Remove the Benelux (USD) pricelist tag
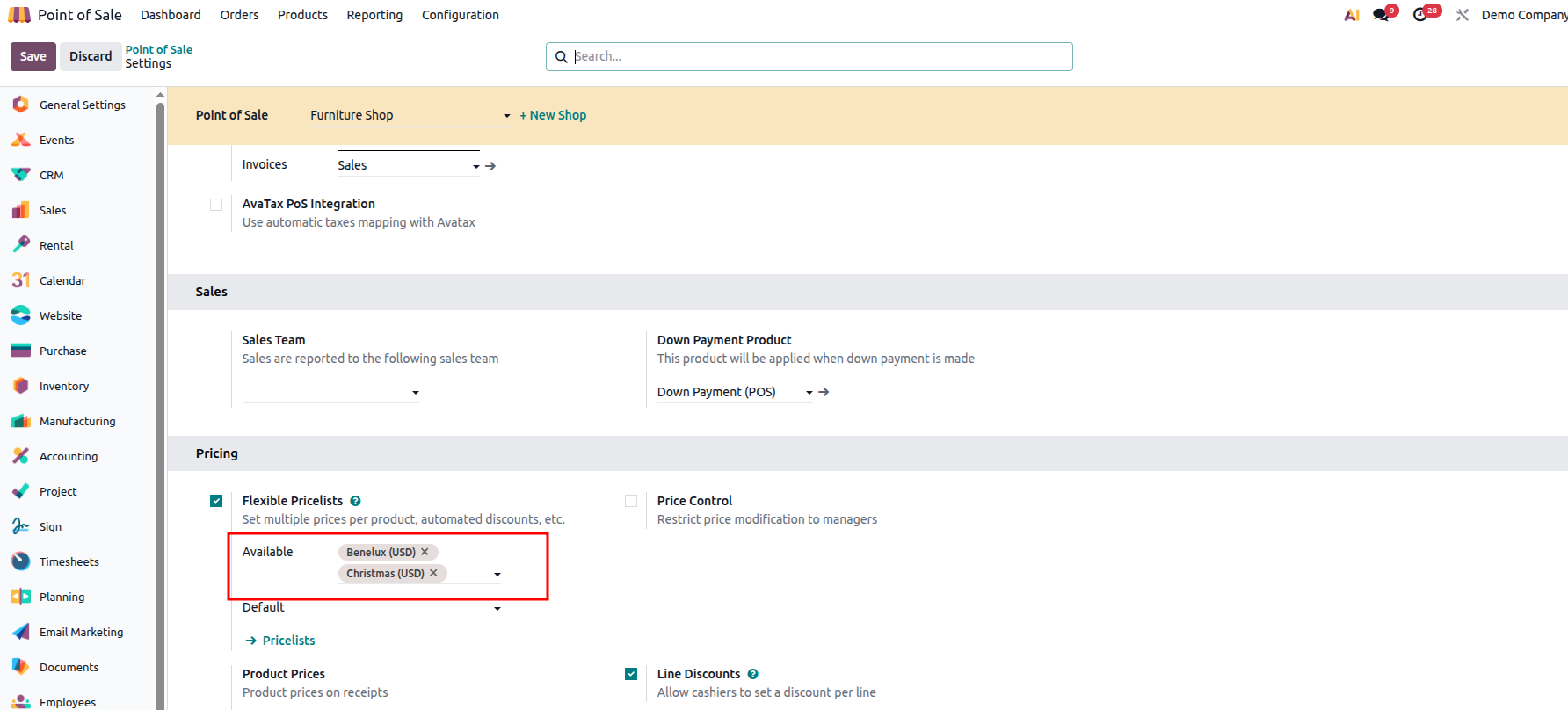This screenshot has height=710, width=1568. coord(425,552)
